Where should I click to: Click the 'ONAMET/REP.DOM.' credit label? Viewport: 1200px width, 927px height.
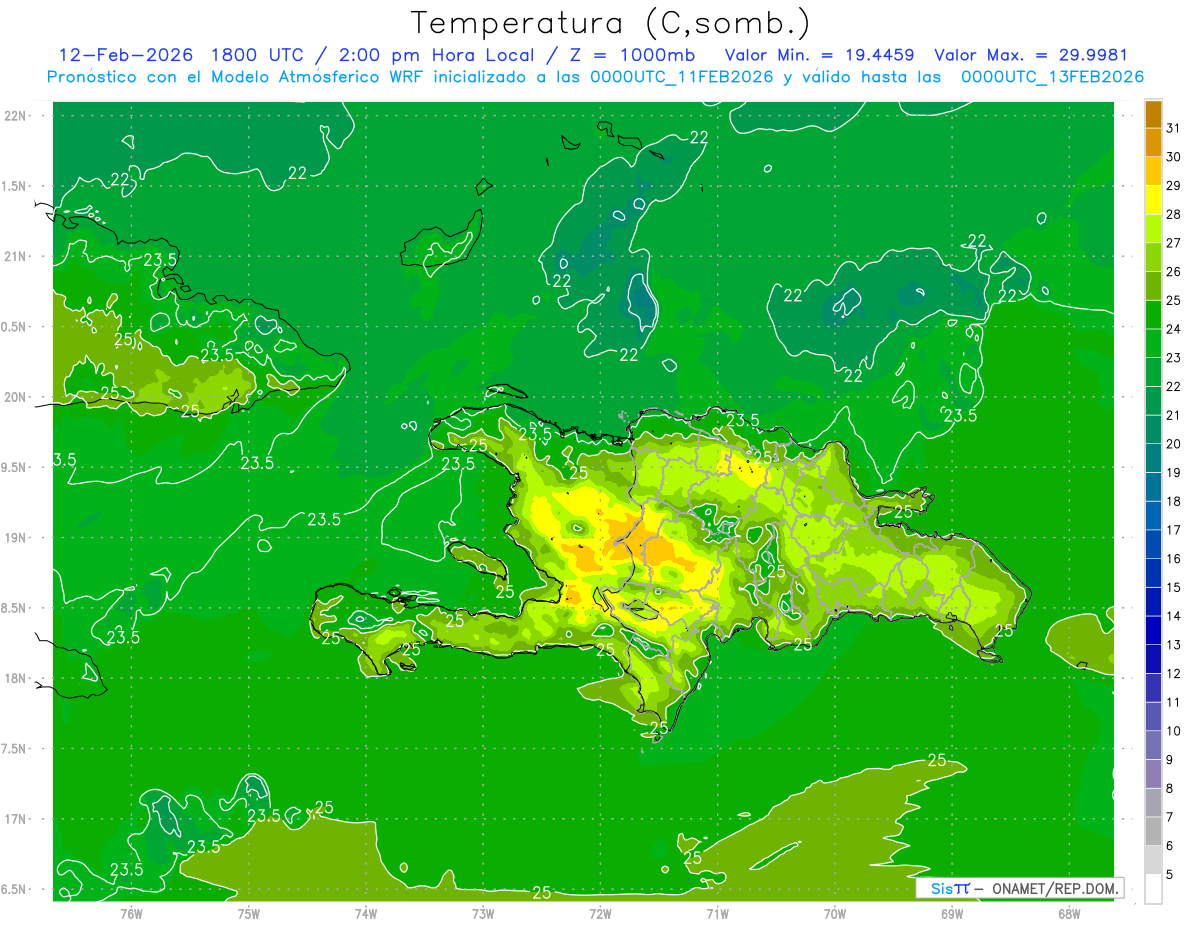1055,888
